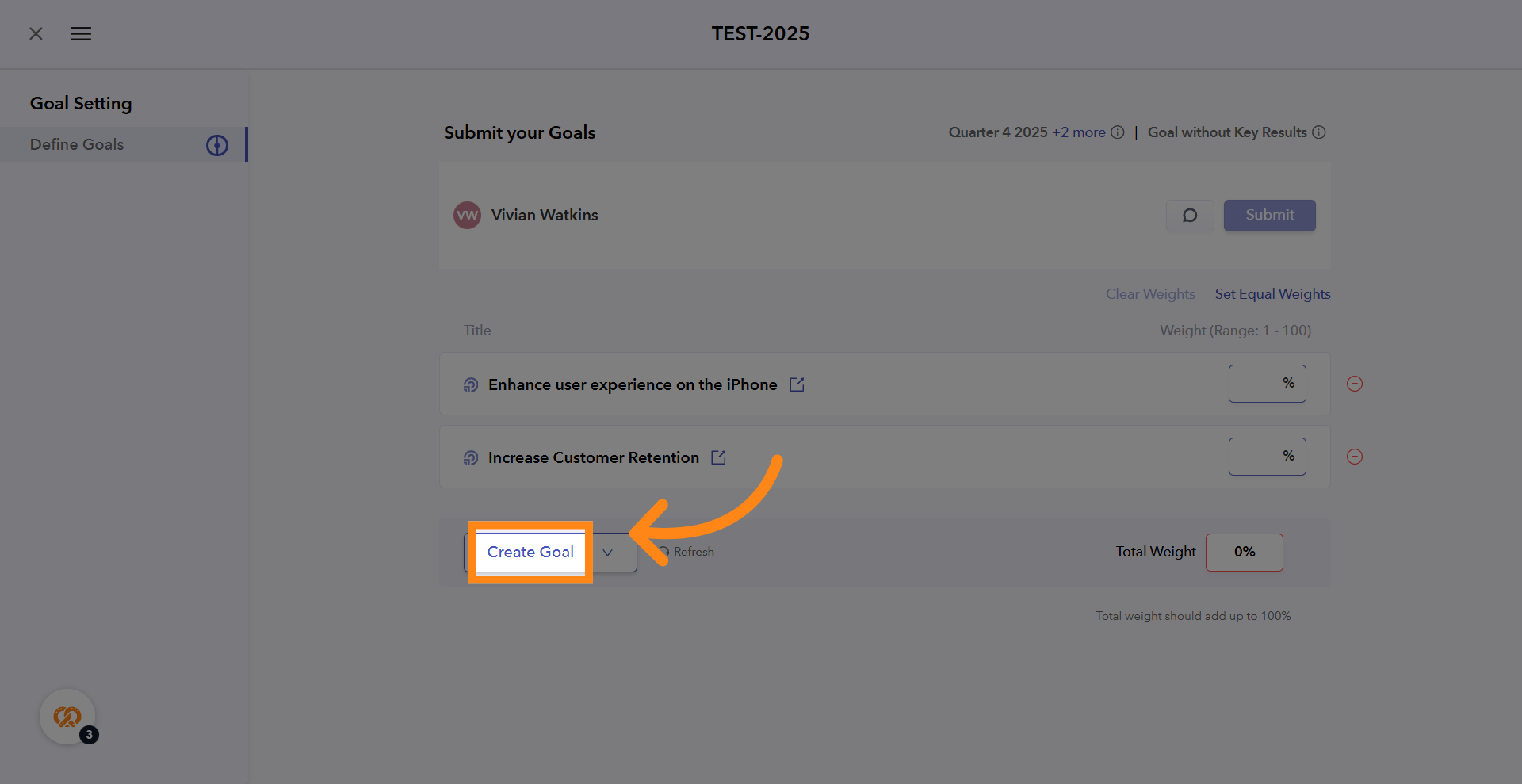Viewport: 1522px width, 784px height.
Task: Enter weight for Increase Customer Retention goal
Action: pos(1258,457)
